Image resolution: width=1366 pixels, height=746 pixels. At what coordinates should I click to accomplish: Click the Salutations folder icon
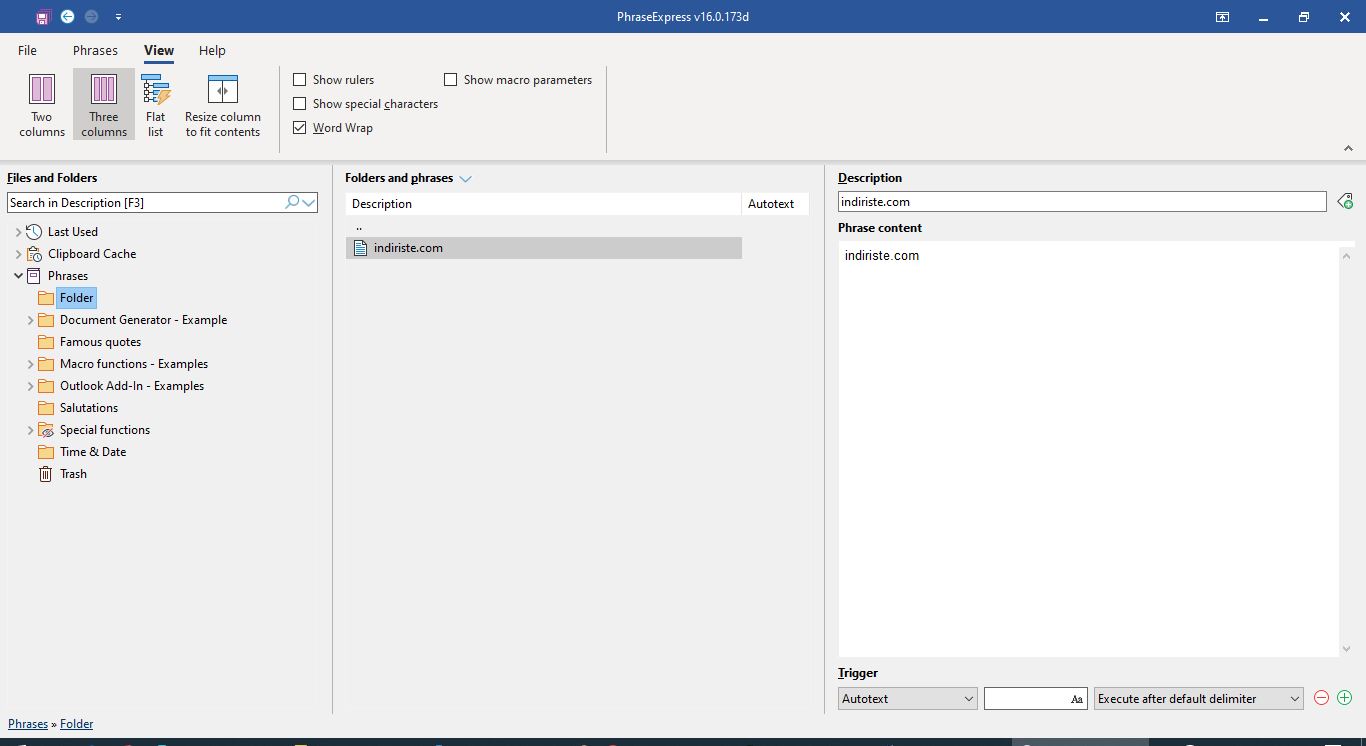[46, 408]
